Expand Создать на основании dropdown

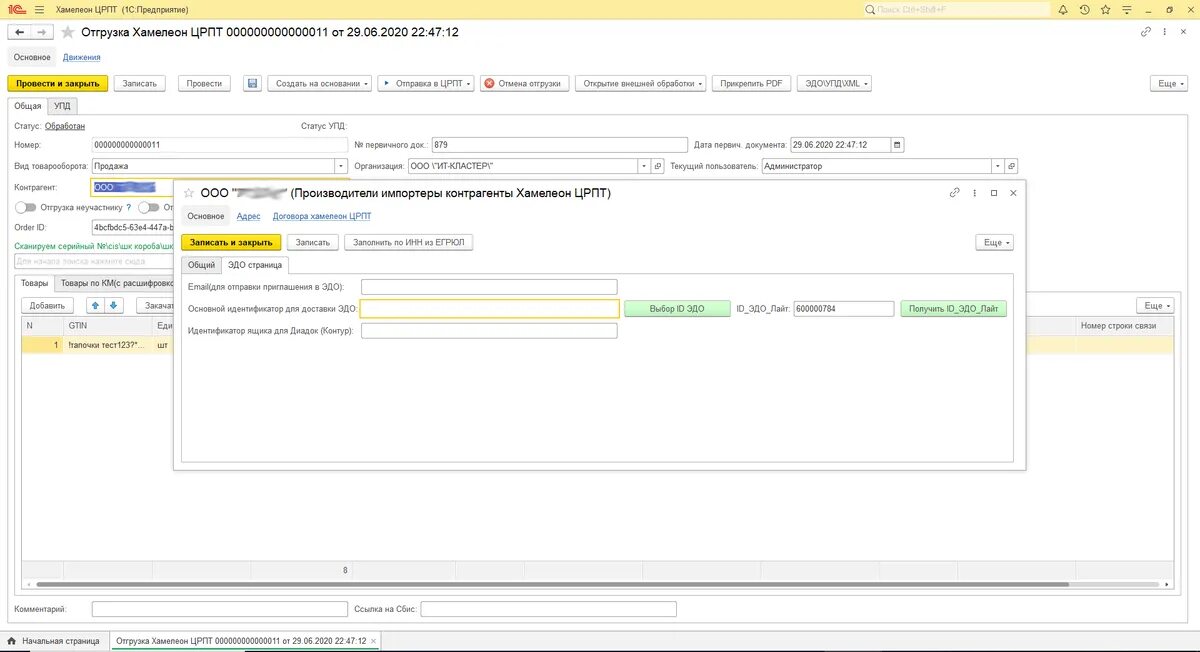[319, 83]
